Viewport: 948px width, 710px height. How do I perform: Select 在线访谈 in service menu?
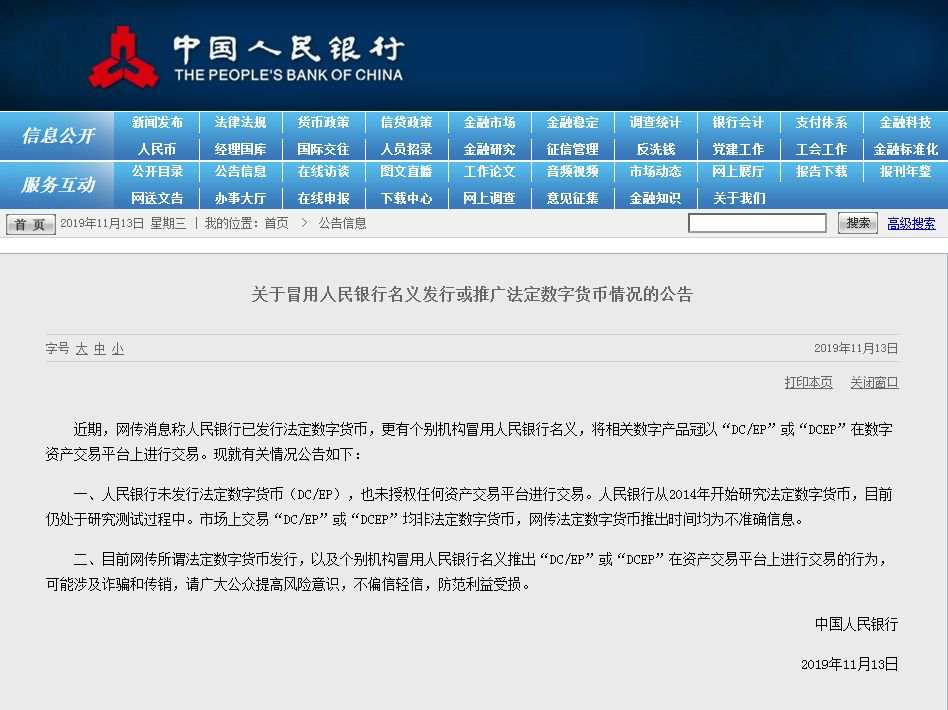click(323, 171)
